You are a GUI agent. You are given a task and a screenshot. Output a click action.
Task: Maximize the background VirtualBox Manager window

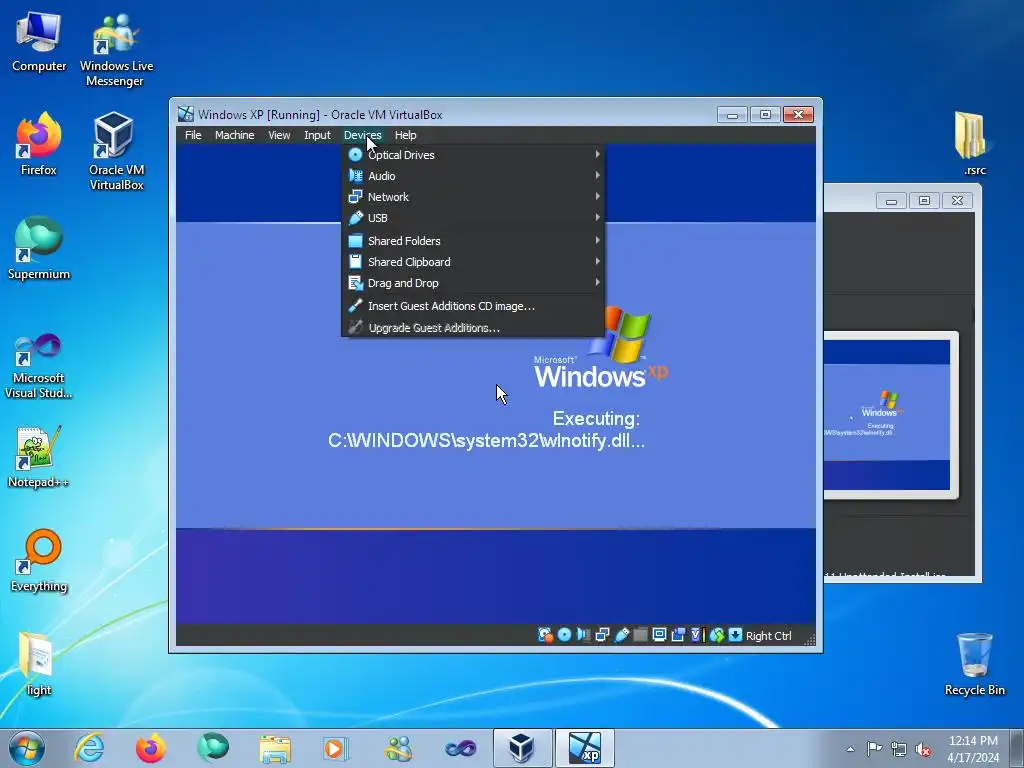[x=924, y=200]
